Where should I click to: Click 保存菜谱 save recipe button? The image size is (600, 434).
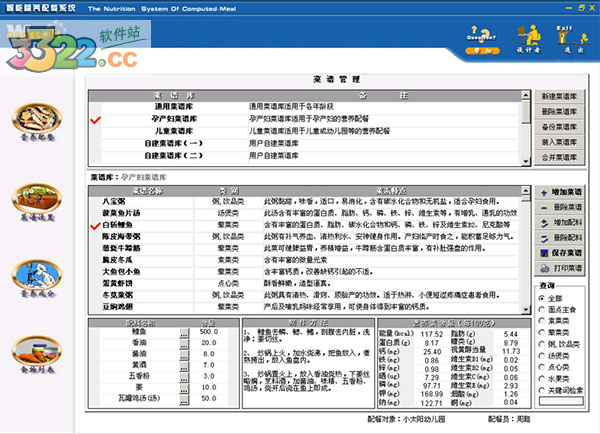coord(565,253)
